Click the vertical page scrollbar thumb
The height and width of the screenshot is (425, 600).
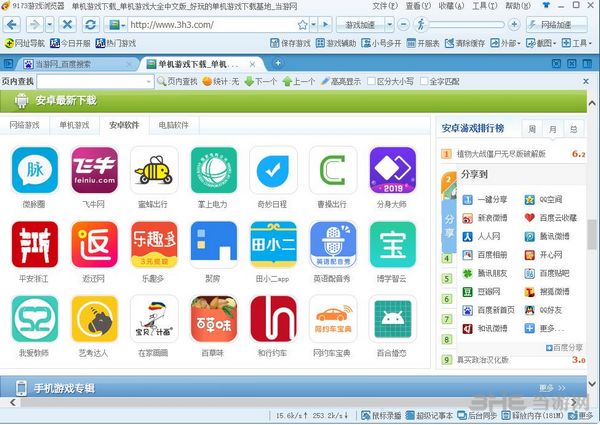[592, 234]
